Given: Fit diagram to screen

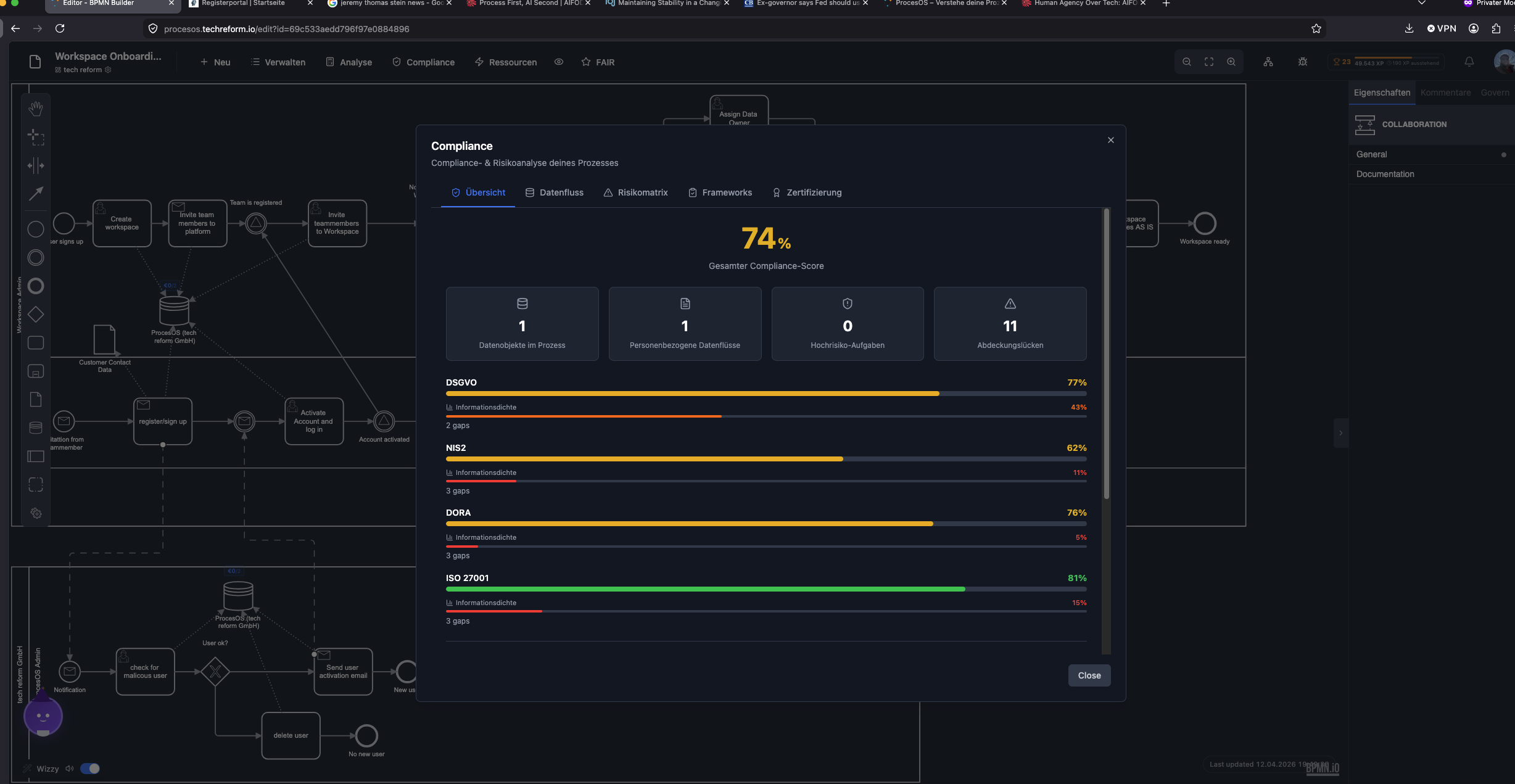Looking at the screenshot, I should pos(1209,62).
